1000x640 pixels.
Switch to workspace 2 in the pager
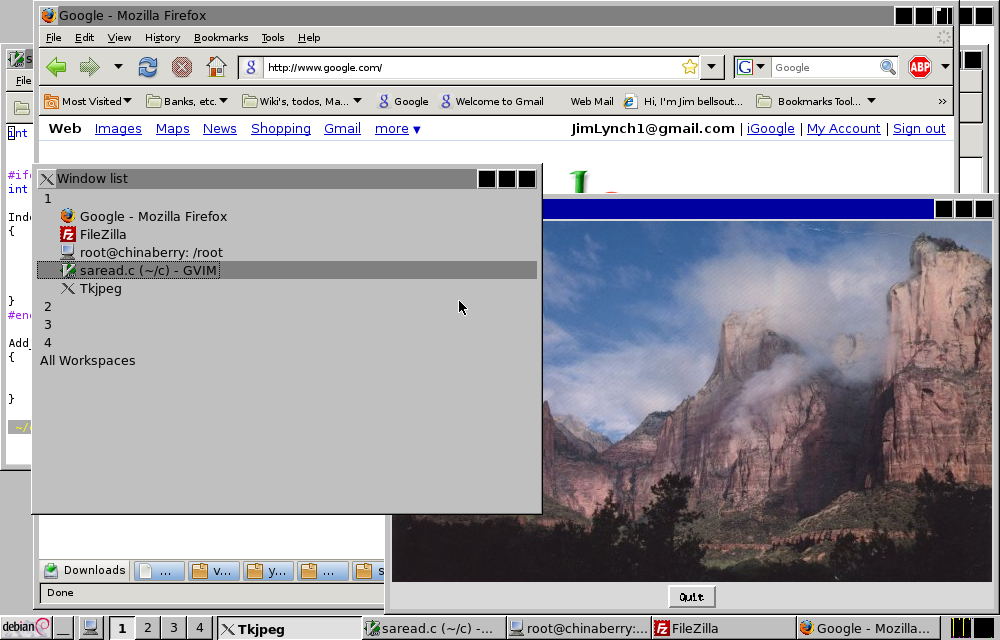148,628
